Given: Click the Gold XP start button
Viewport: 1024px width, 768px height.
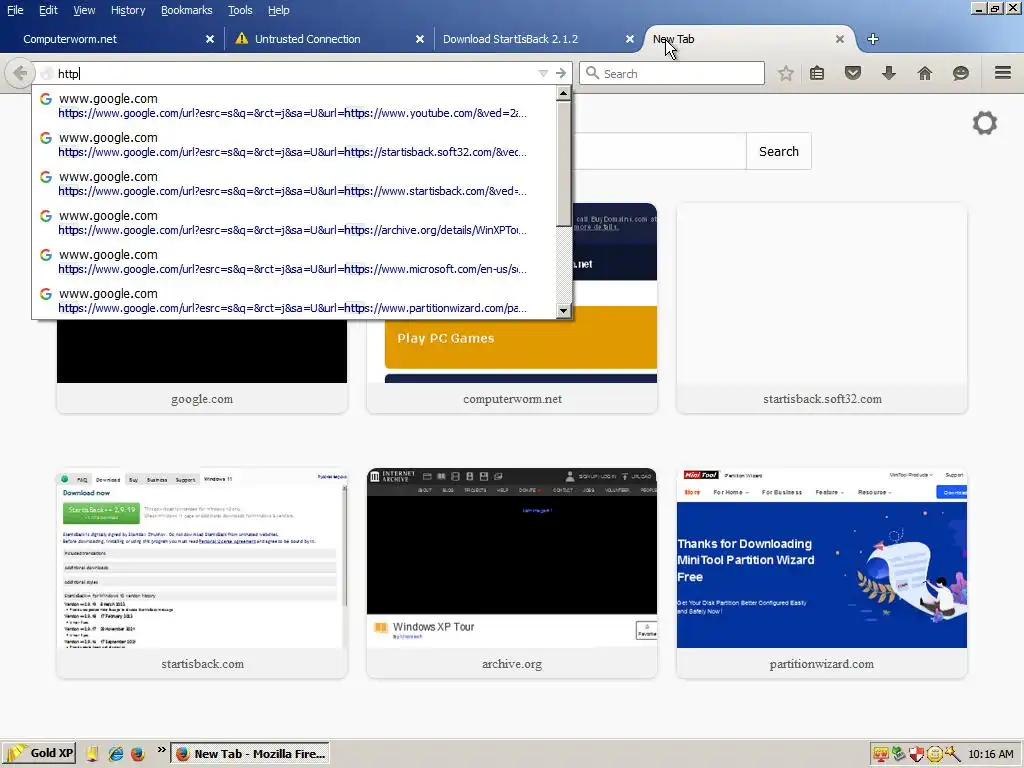Looking at the screenshot, I should pyautogui.click(x=39, y=753).
